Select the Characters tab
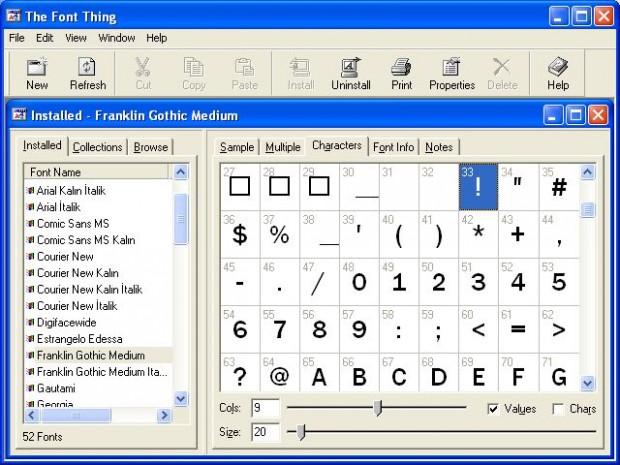Viewport: 620px width, 465px height. [336, 145]
